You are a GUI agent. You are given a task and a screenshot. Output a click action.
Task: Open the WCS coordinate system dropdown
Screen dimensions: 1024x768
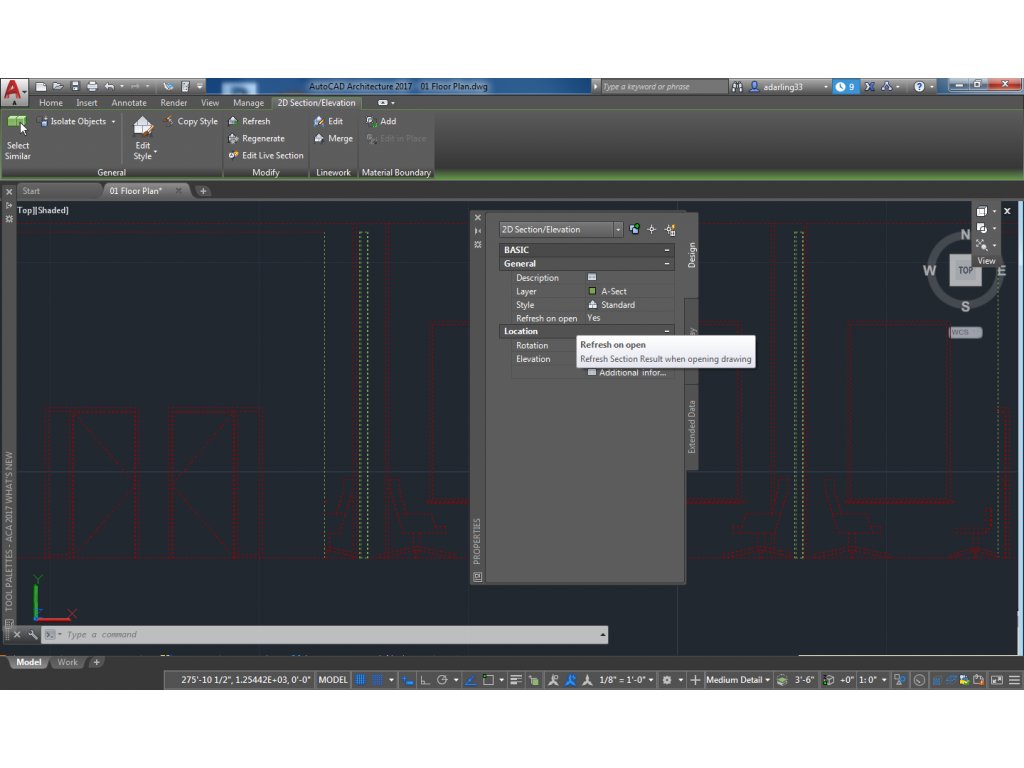pyautogui.click(x=965, y=332)
